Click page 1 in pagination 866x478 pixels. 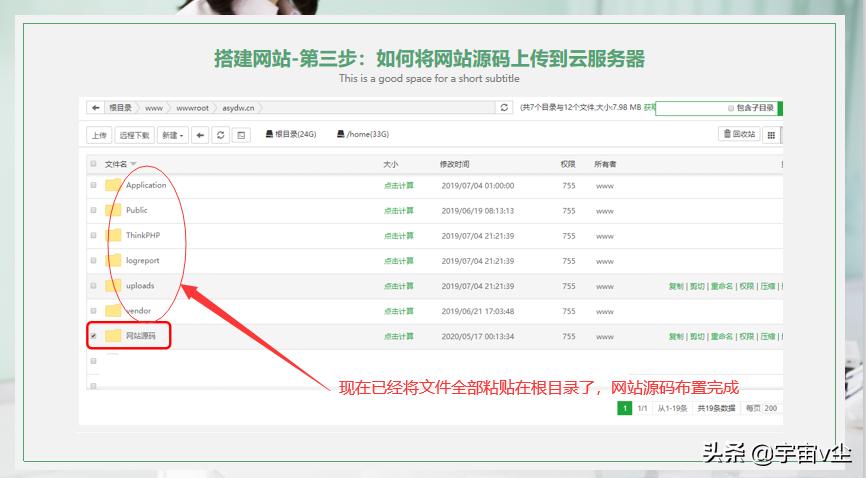(625, 408)
